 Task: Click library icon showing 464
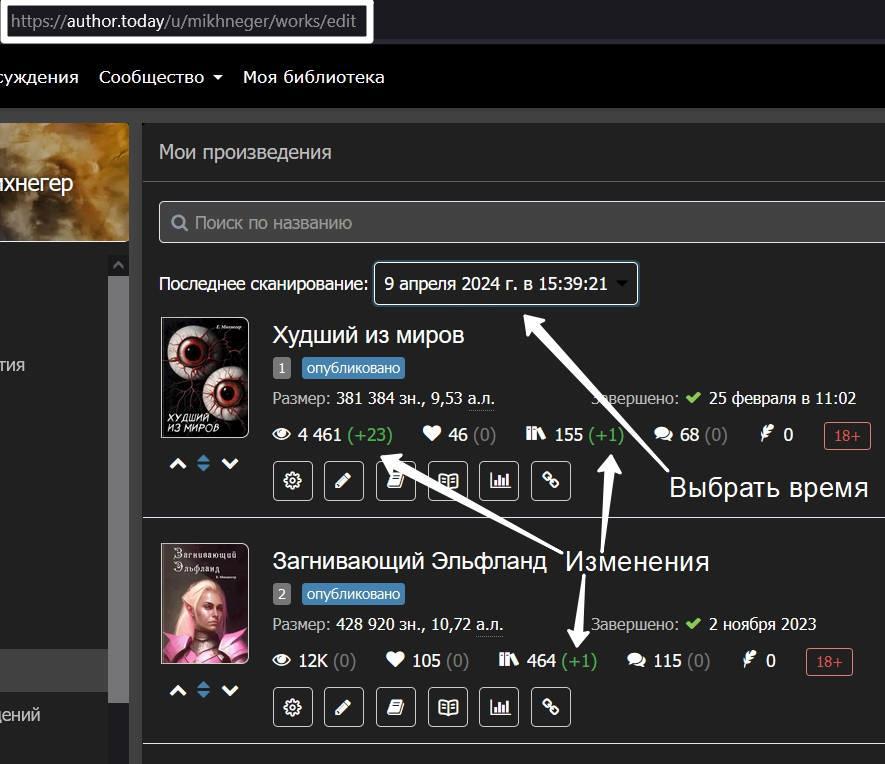coord(509,659)
